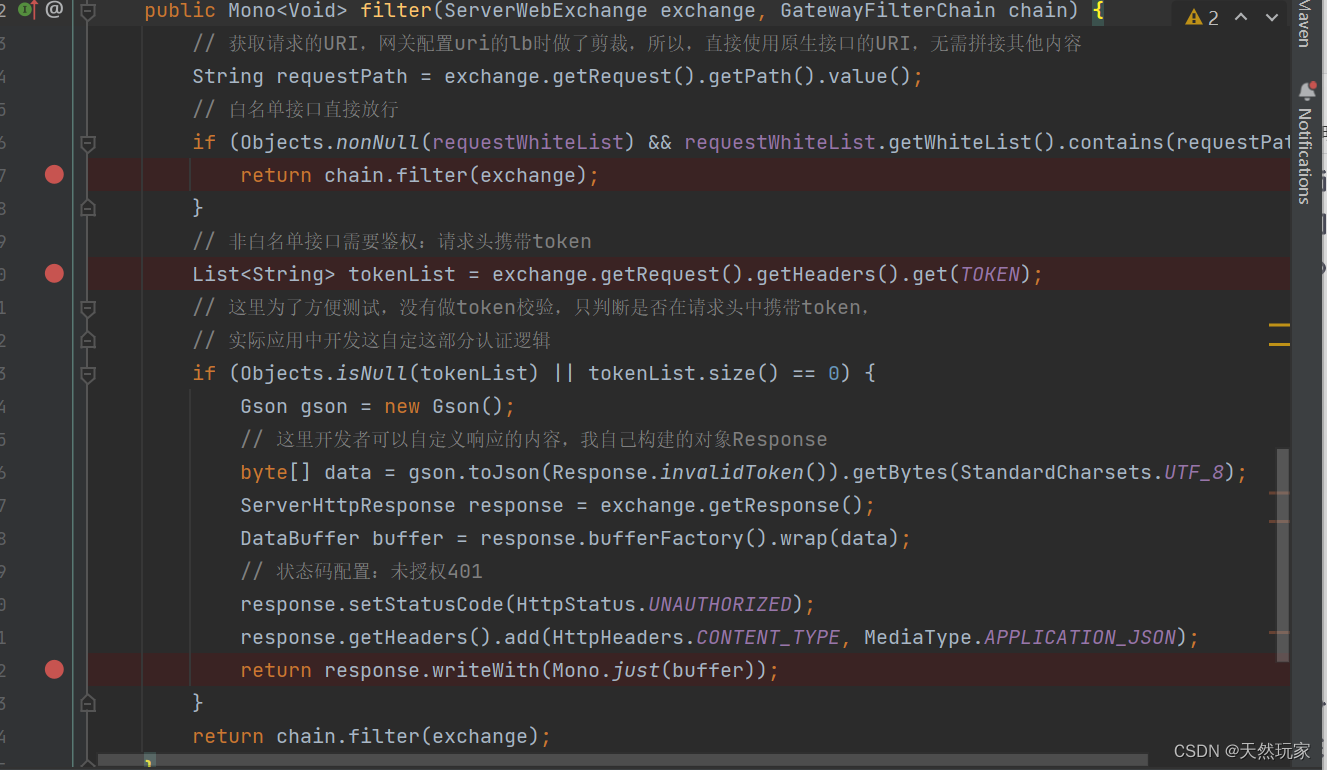Screen dimensions: 1327x770
Task: Open the Notifications tool window label
Action: pyautogui.click(x=1304, y=156)
